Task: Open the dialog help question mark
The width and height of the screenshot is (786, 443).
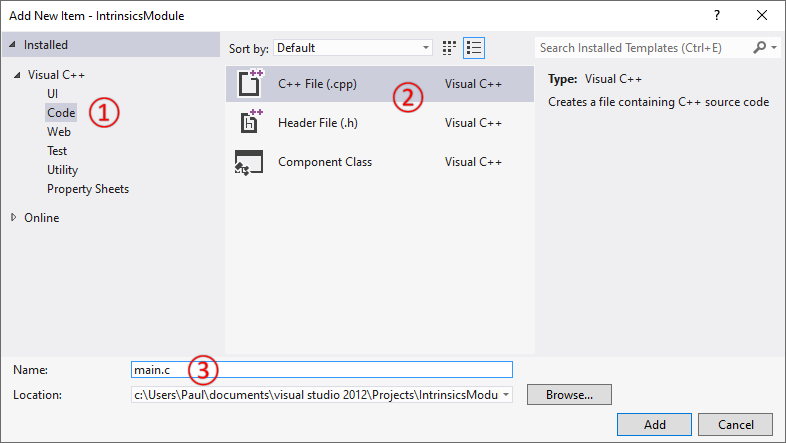Action: point(717,16)
